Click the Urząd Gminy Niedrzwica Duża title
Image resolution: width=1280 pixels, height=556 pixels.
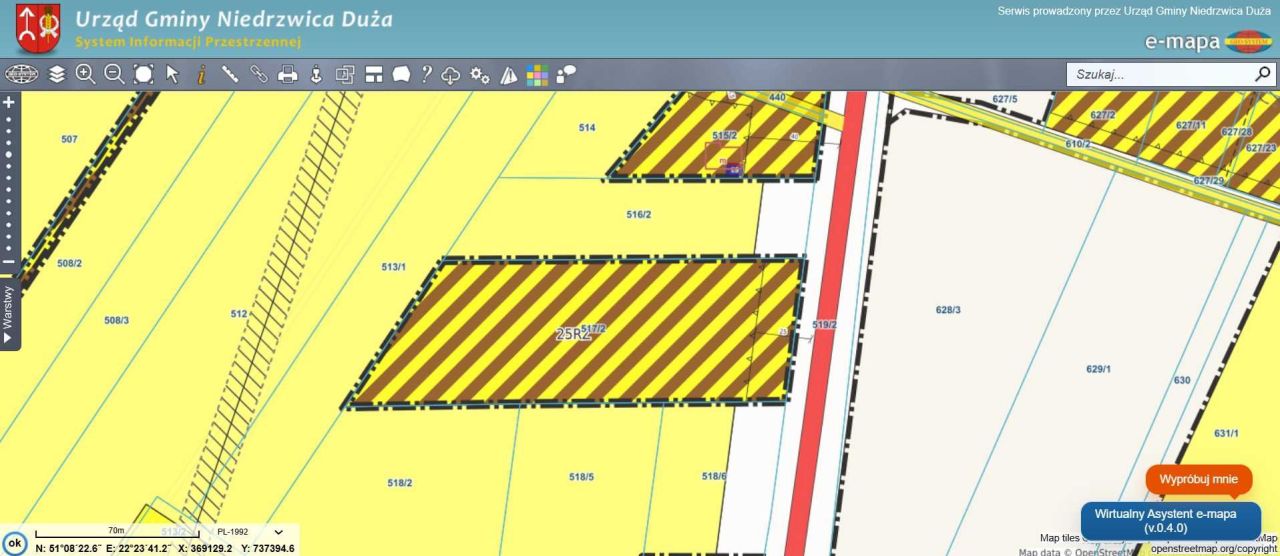[234, 20]
